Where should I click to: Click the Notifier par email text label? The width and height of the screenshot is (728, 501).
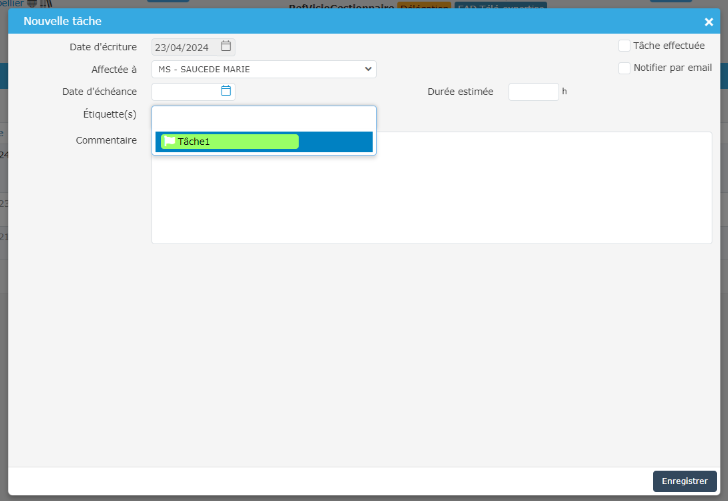672,68
